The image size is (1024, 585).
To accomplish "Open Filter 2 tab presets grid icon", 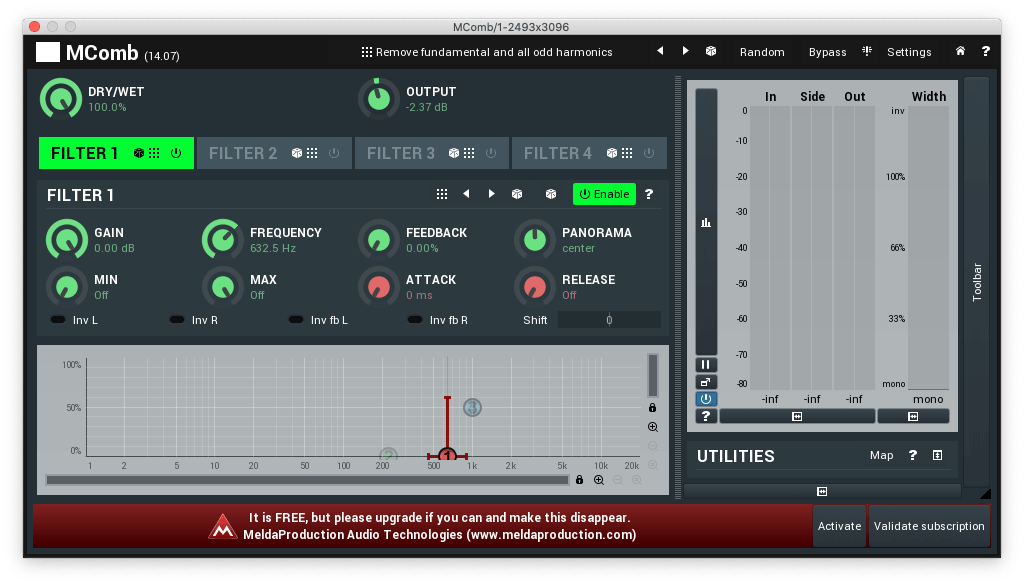I will pos(312,153).
